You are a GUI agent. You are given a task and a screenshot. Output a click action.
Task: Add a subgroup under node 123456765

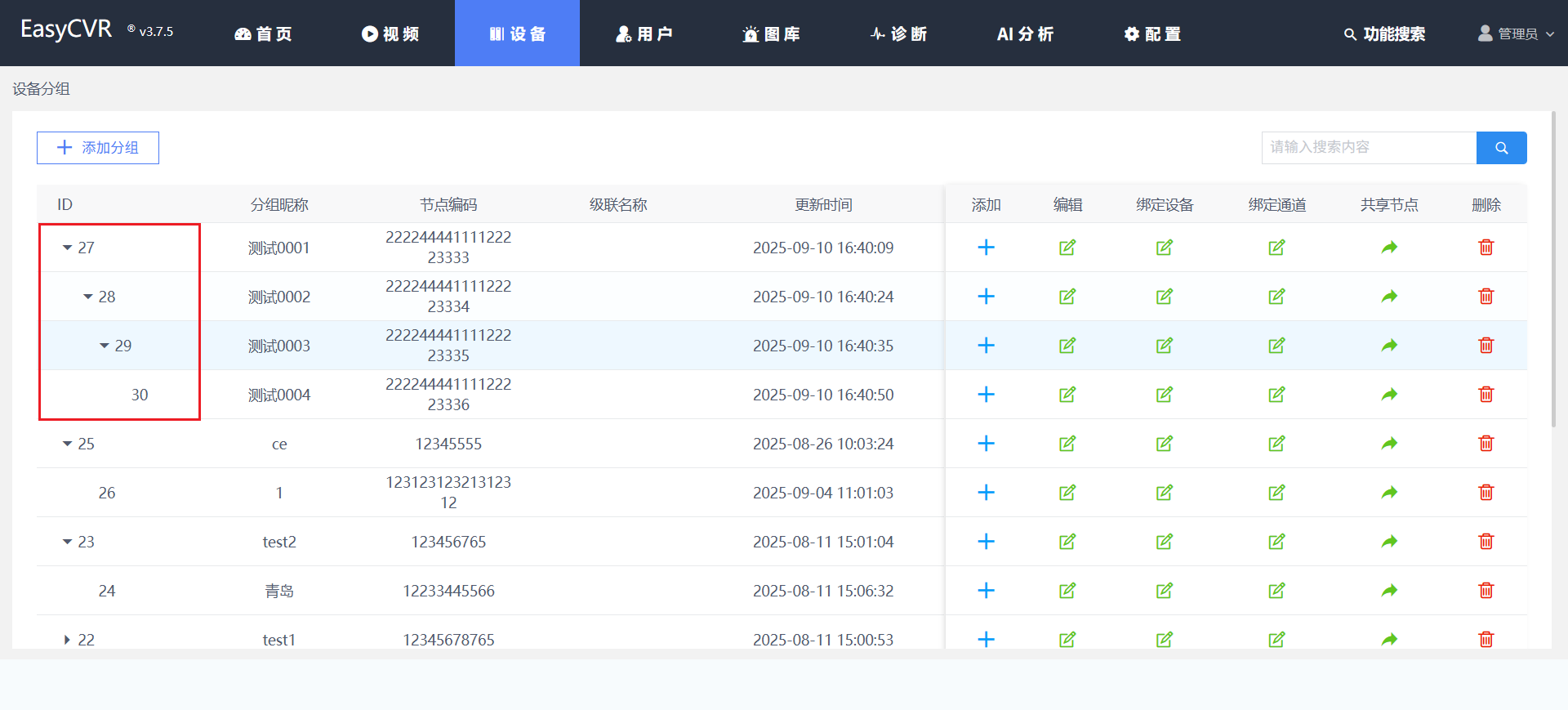[986, 542]
